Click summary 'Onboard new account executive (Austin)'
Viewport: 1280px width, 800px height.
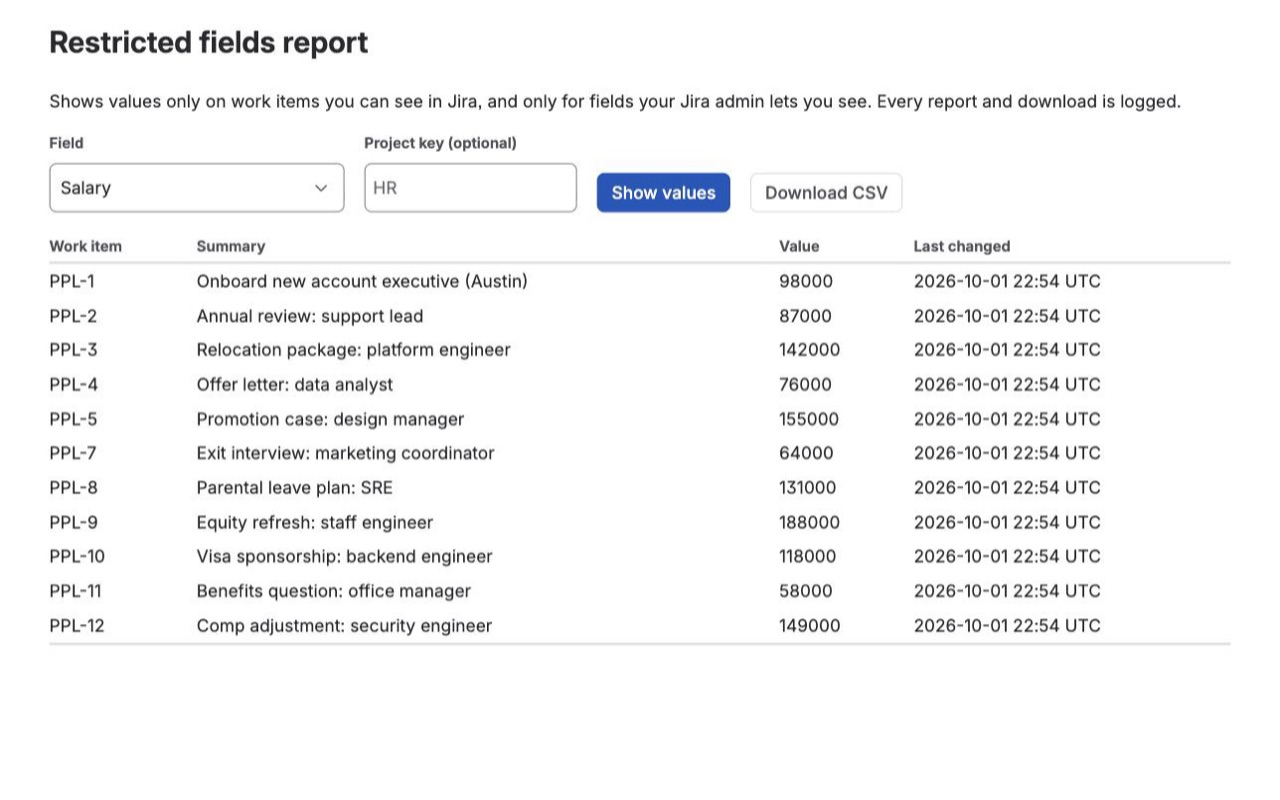point(362,282)
